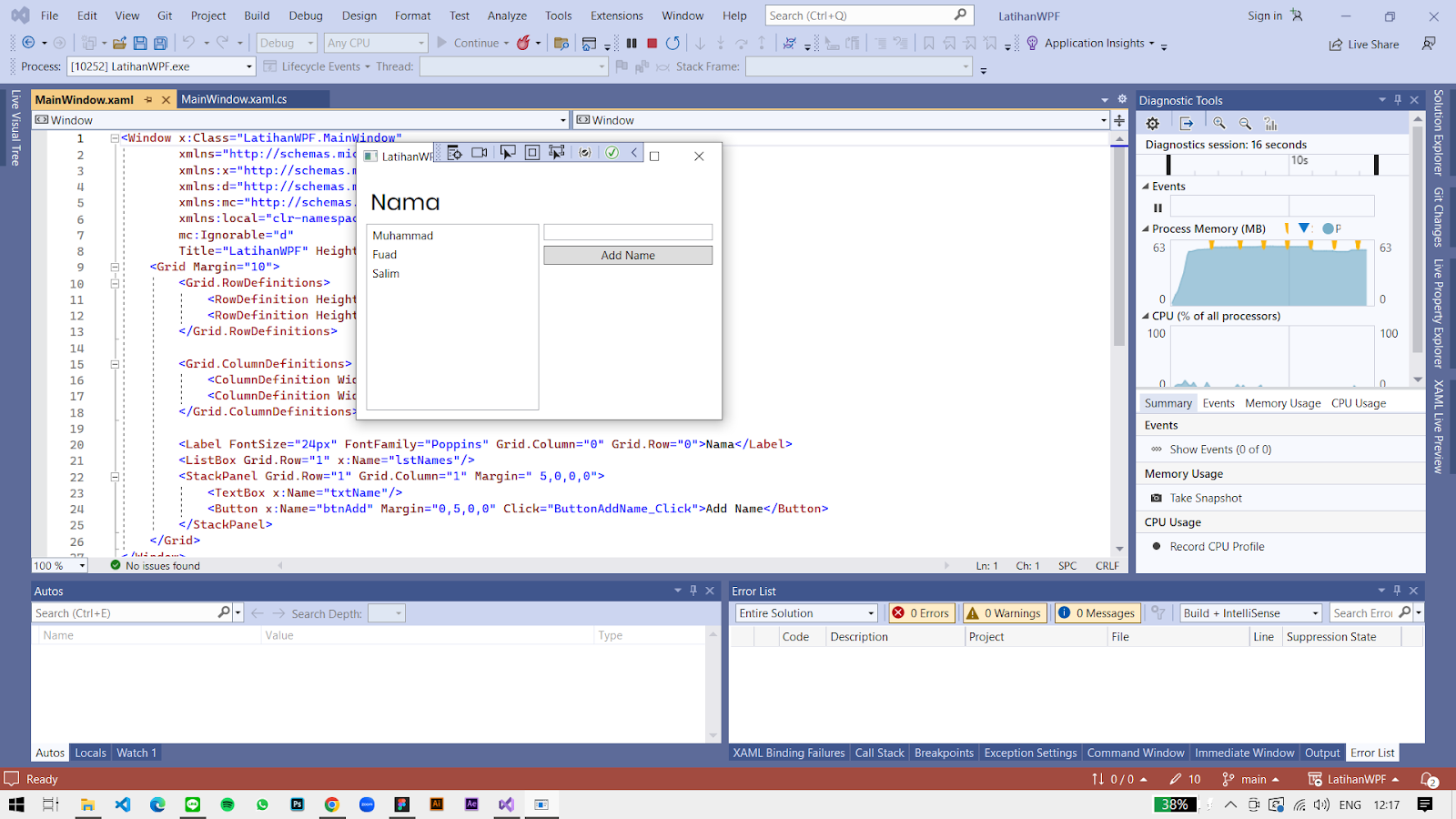The image size is (1456, 819).
Task: Stop debugging with the red square button
Action: tap(652, 43)
